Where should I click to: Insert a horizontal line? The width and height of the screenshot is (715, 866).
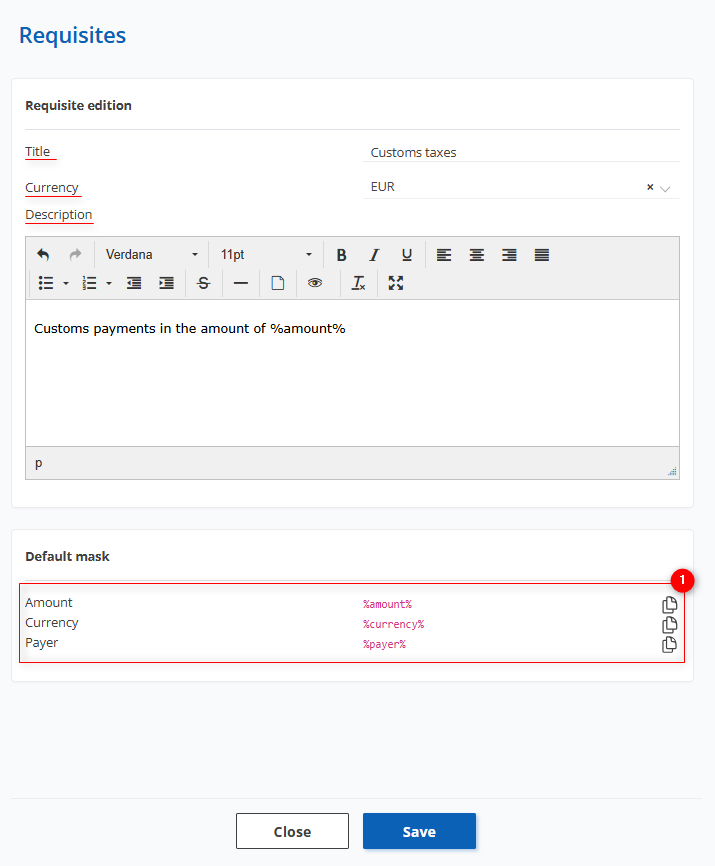pos(241,283)
